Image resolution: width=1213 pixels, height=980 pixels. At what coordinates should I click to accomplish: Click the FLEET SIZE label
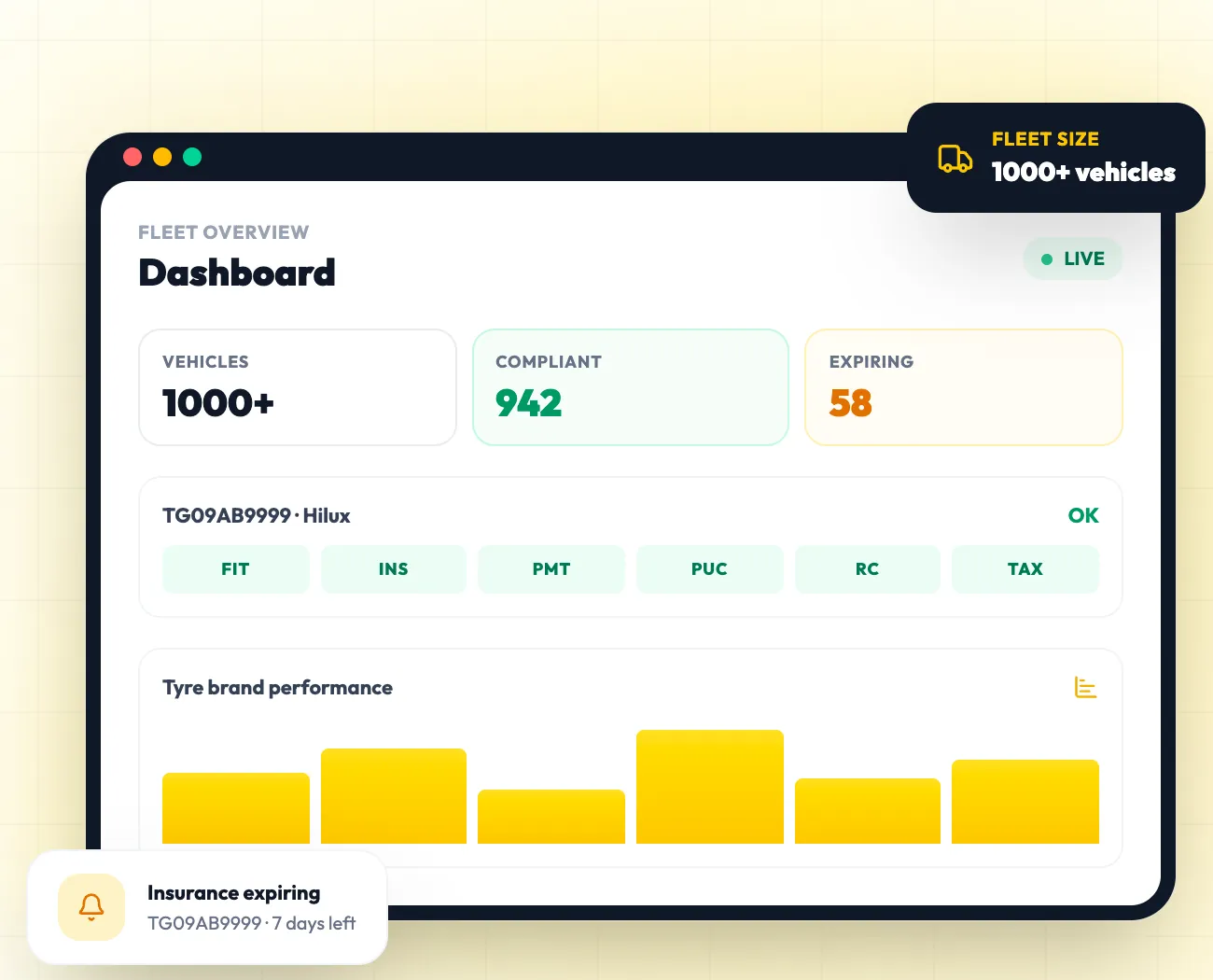coord(1045,139)
